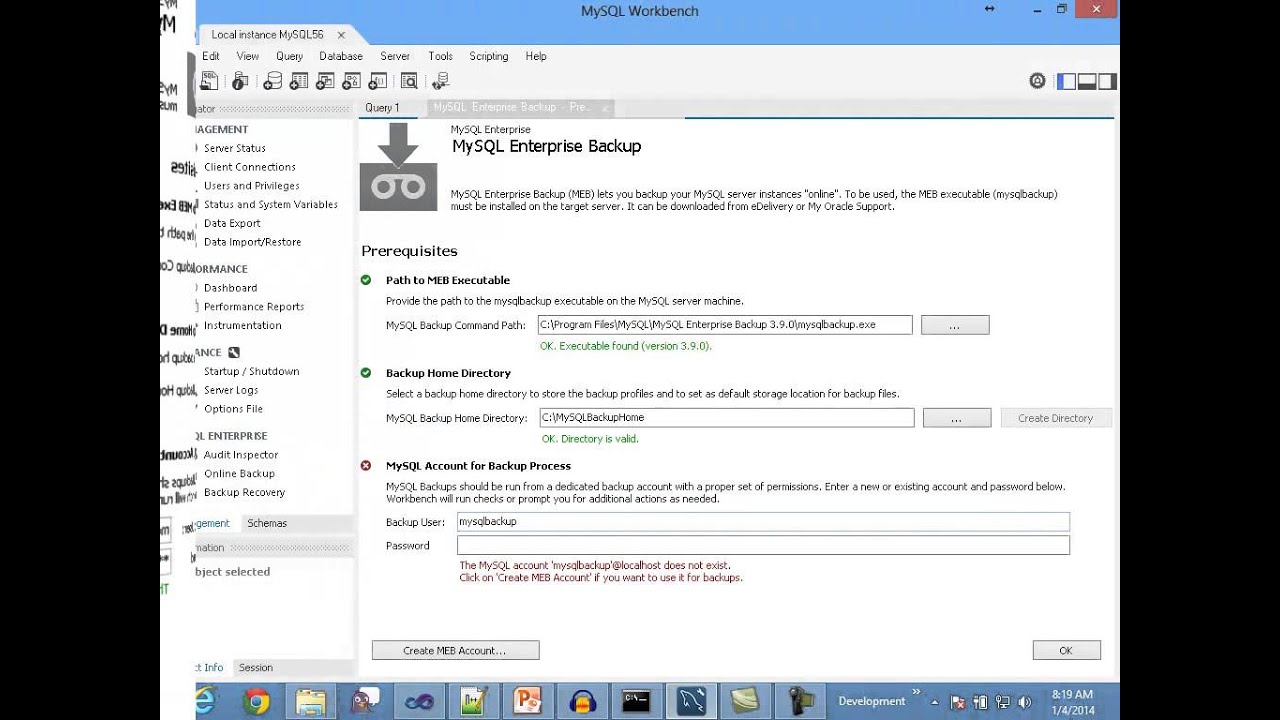Open Online Backup in navigator
The width and height of the screenshot is (1280, 720).
point(239,474)
